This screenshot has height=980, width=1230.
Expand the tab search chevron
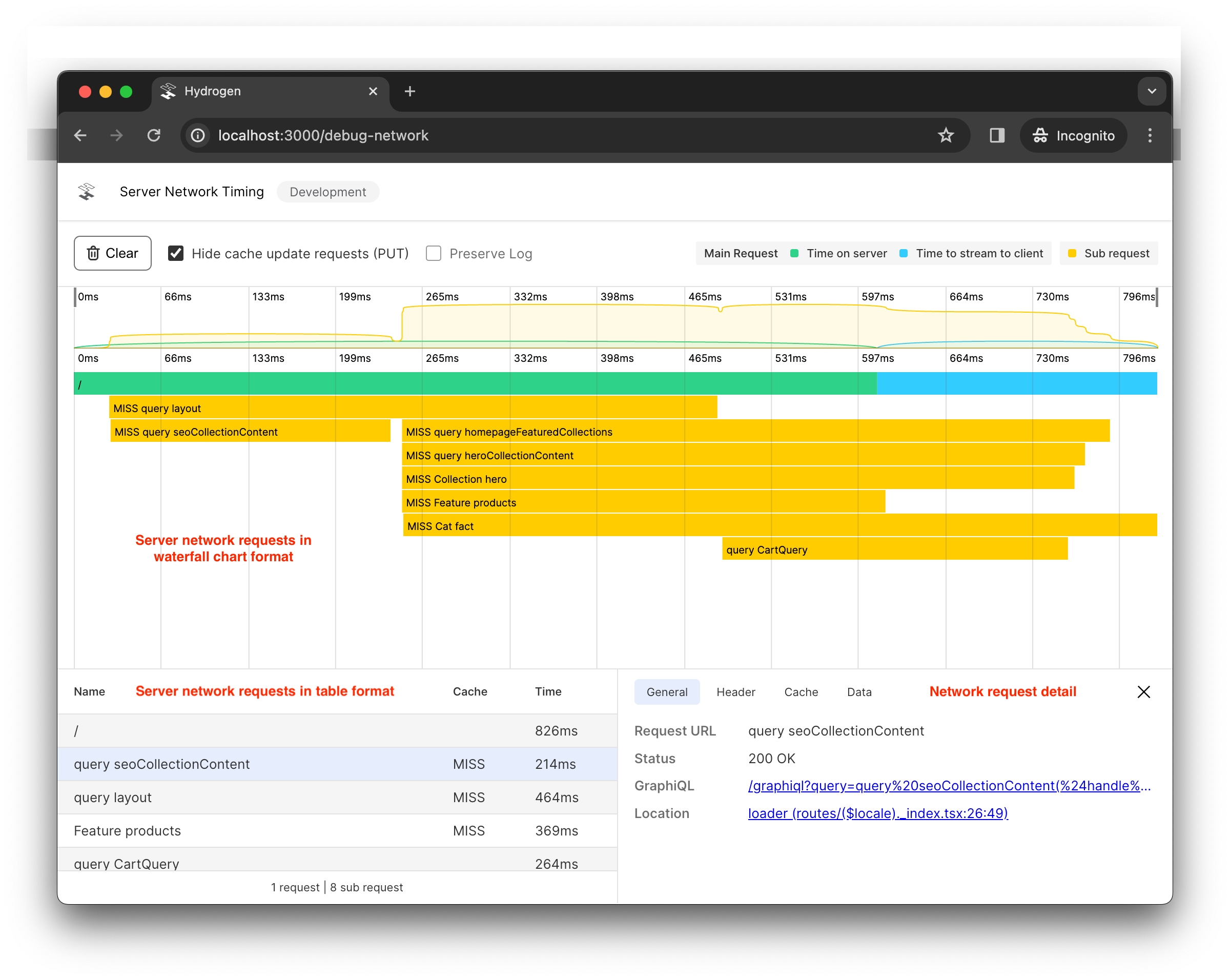click(1152, 91)
